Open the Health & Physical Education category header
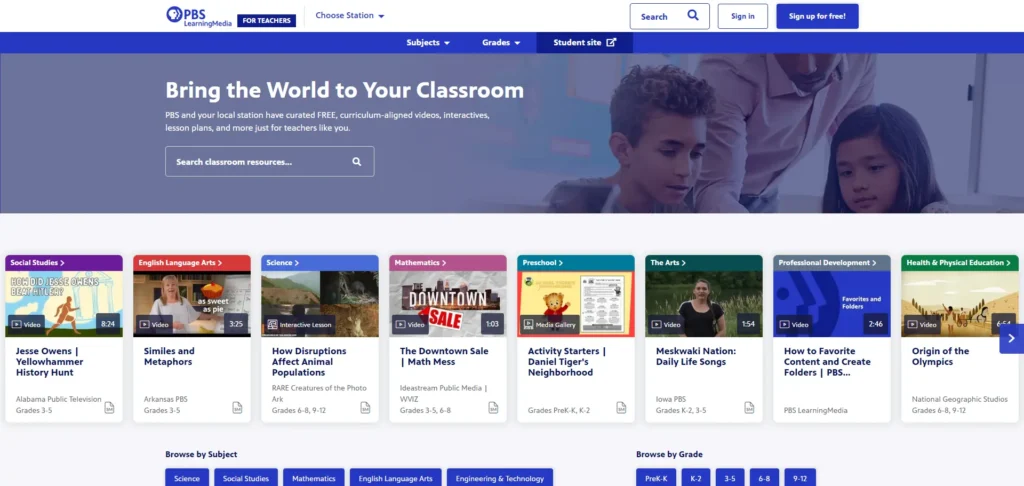The height and width of the screenshot is (486, 1024). tap(960, 263)
